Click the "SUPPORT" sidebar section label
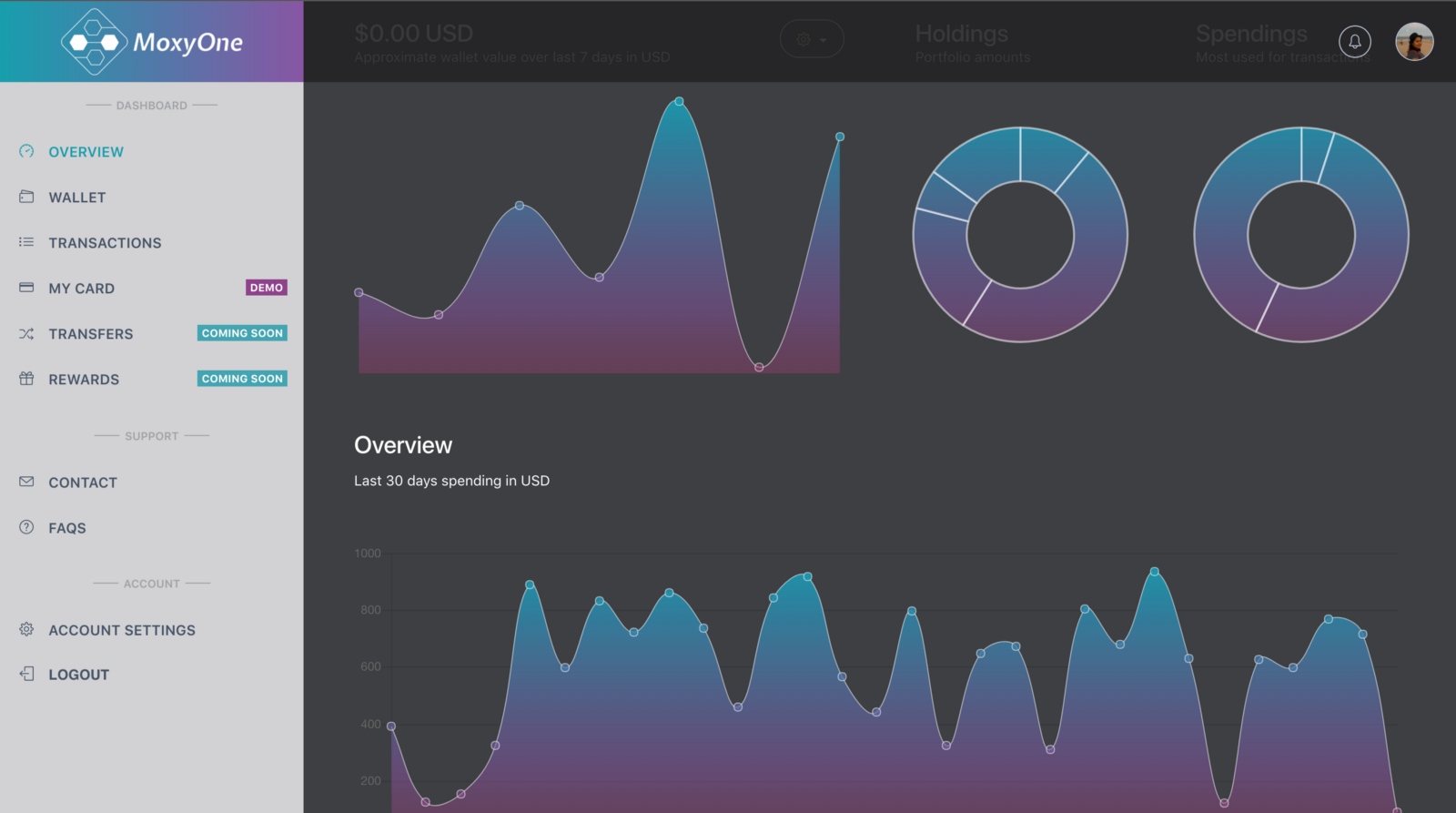The image size is (1456, 813). coord(152,436)
